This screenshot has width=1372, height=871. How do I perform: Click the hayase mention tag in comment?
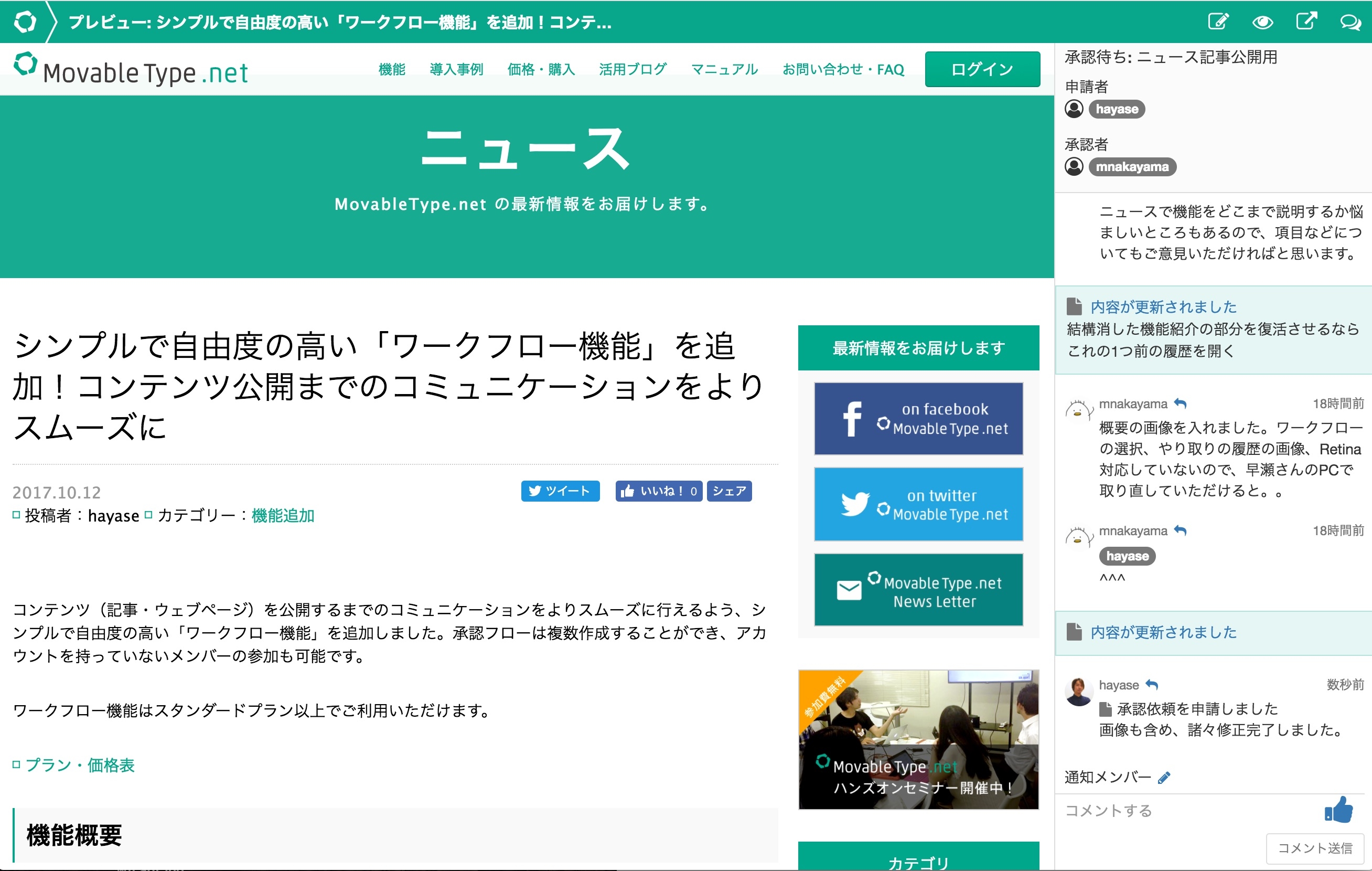pyautogui.click(x=1128, y=556)
